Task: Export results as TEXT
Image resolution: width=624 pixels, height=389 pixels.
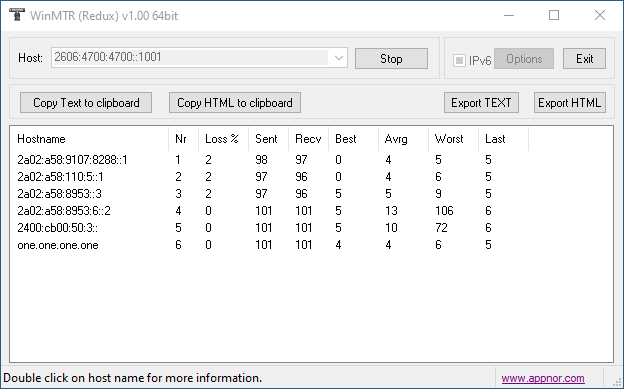Action: (481, 103)
